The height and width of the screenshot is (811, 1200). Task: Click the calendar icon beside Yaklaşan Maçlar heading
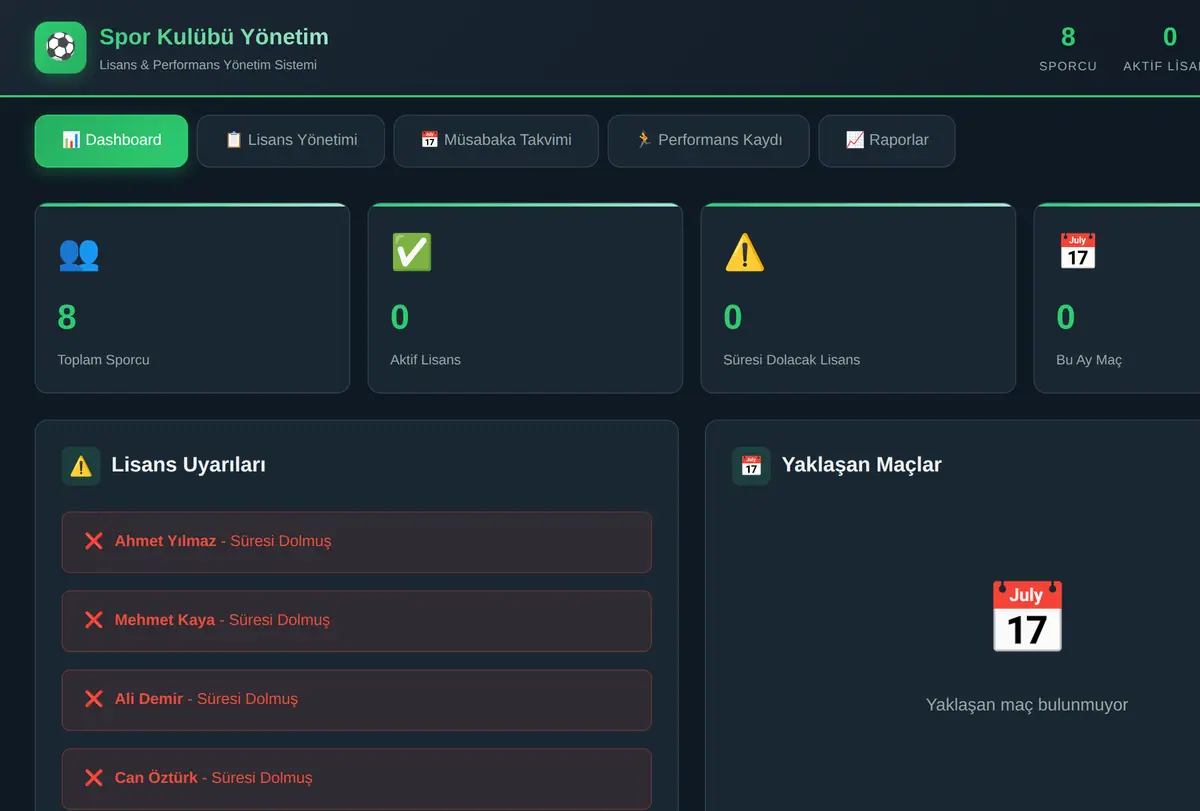(751, 466)
